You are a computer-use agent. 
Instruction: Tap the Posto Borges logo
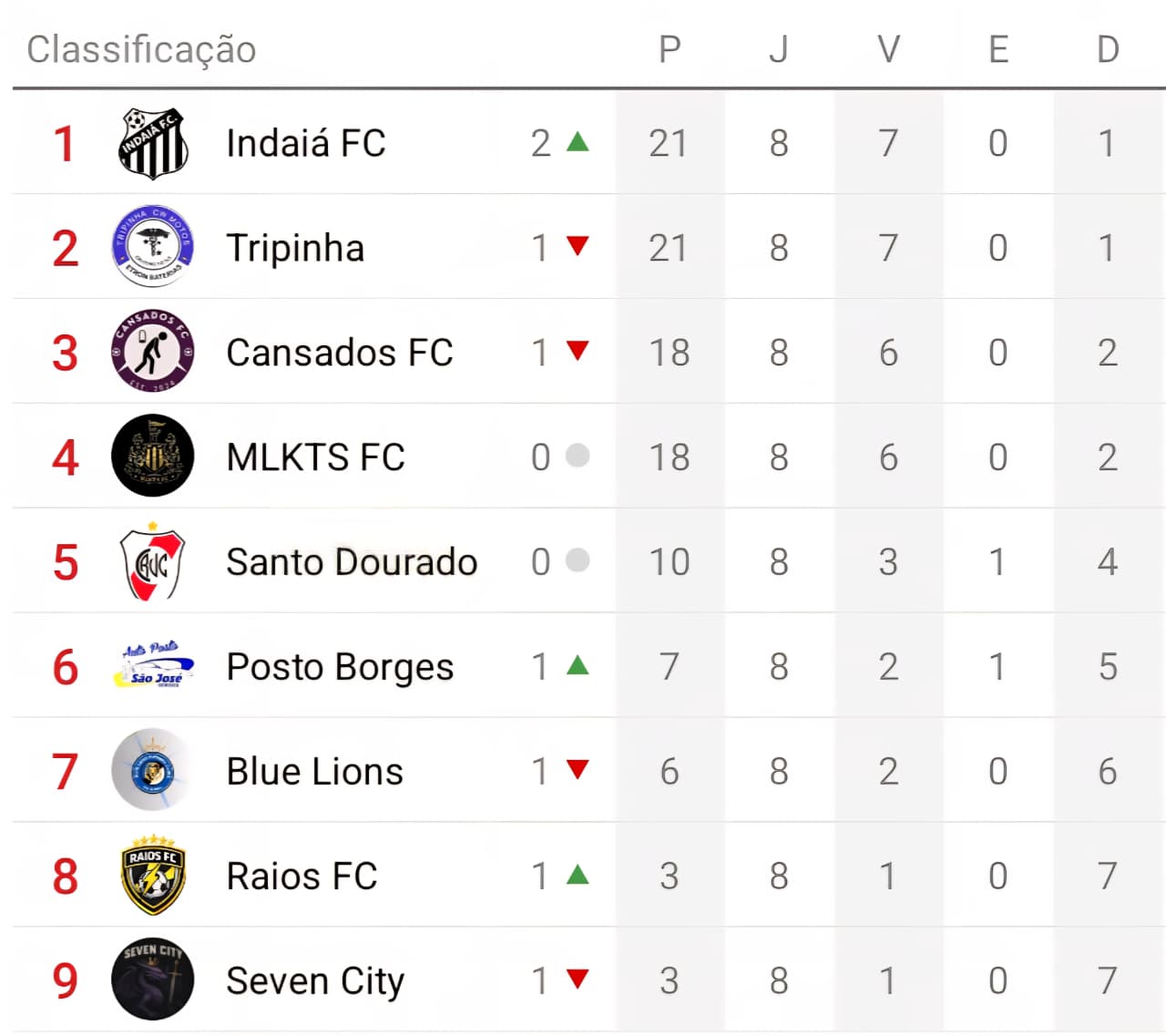click(x=153, y=666)
